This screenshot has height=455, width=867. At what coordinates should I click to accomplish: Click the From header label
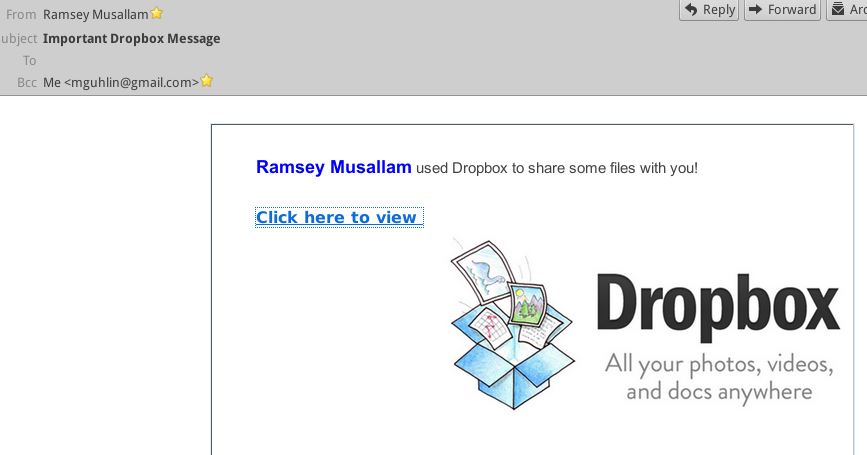21,15
